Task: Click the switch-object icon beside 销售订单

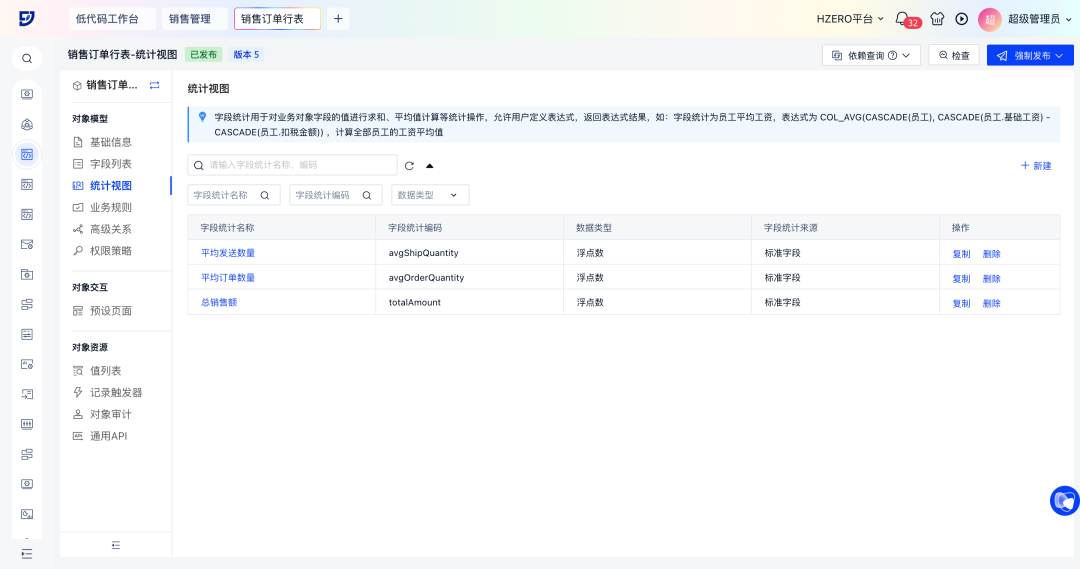Action: [155, 86]
